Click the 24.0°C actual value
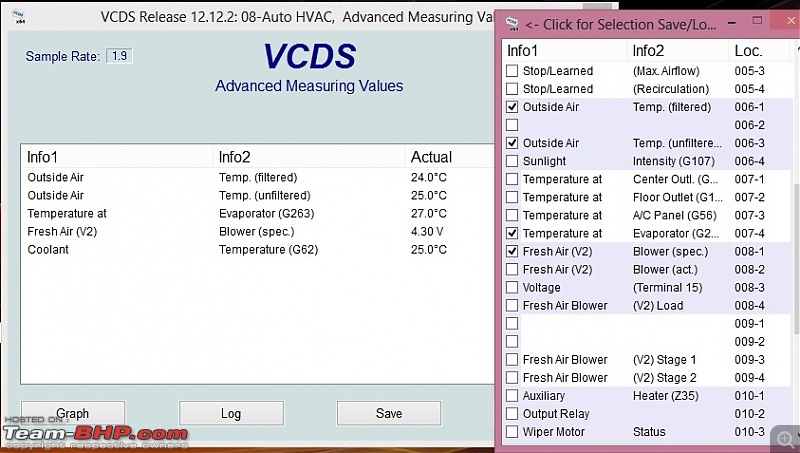 point(429,178)
